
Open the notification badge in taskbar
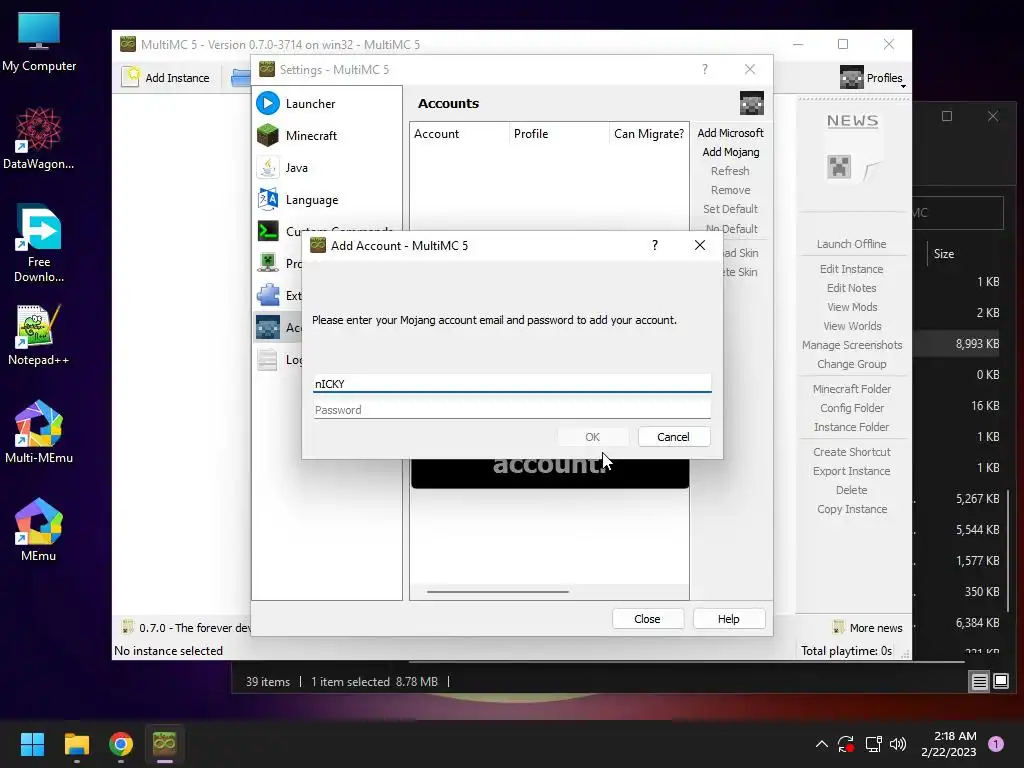995,744
